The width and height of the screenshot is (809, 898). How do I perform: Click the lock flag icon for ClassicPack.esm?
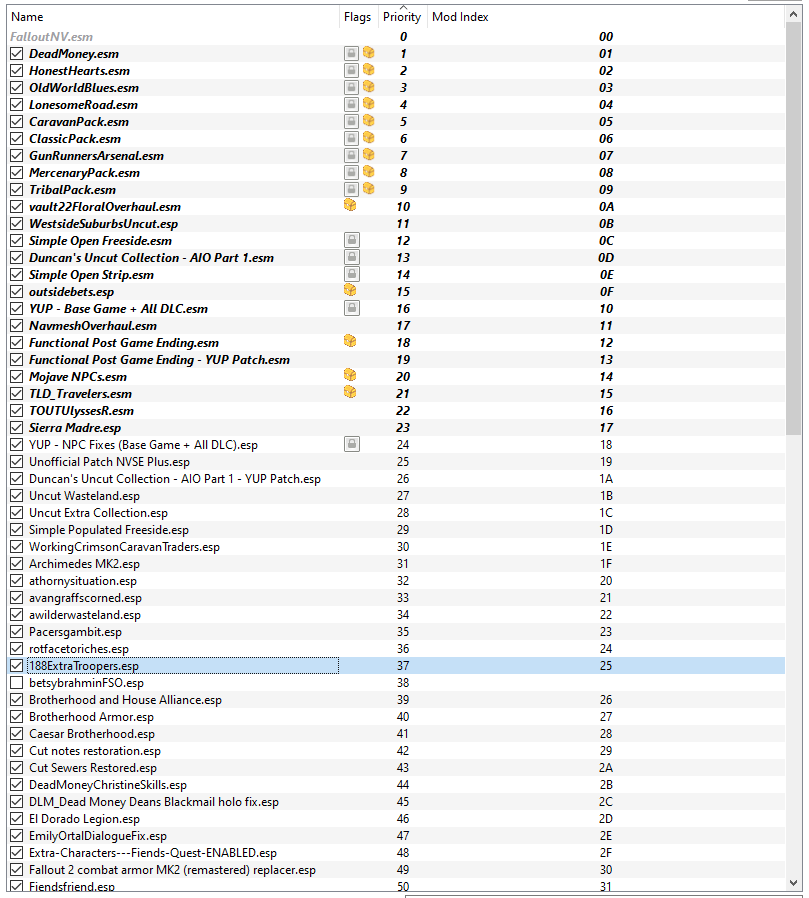(352, 139)
